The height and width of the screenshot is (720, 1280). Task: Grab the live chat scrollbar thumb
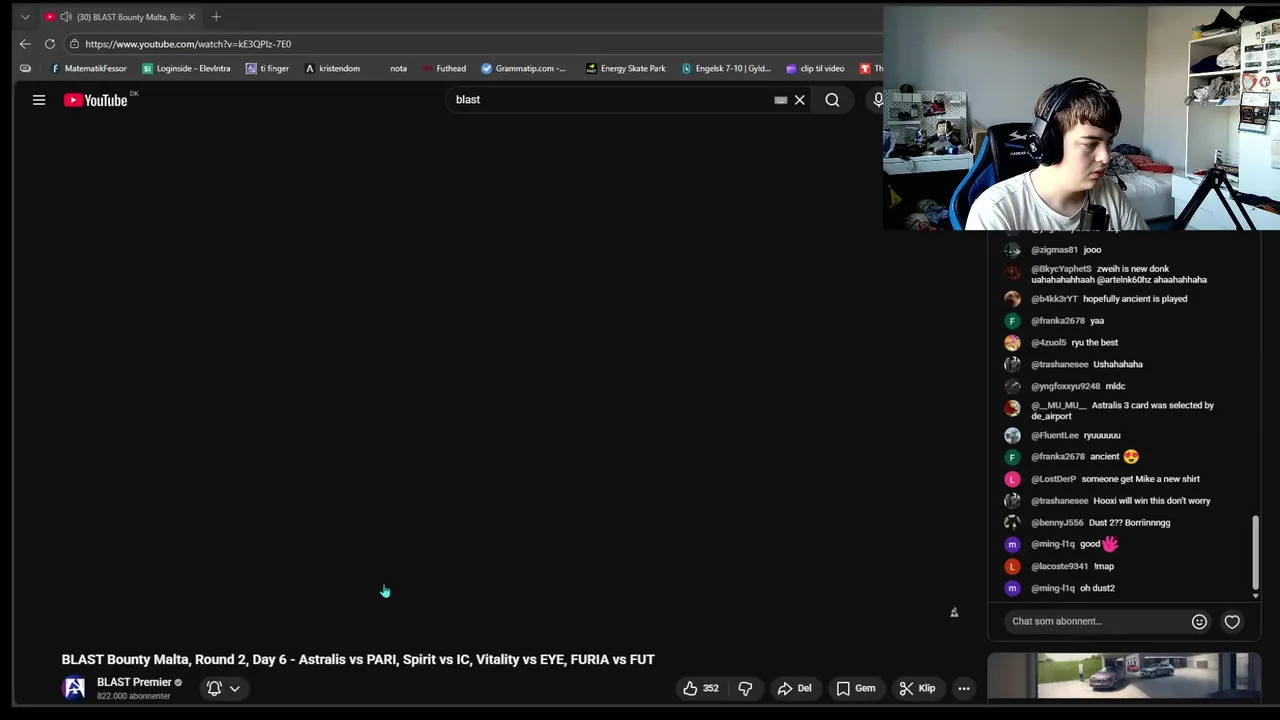(1256, 553)
